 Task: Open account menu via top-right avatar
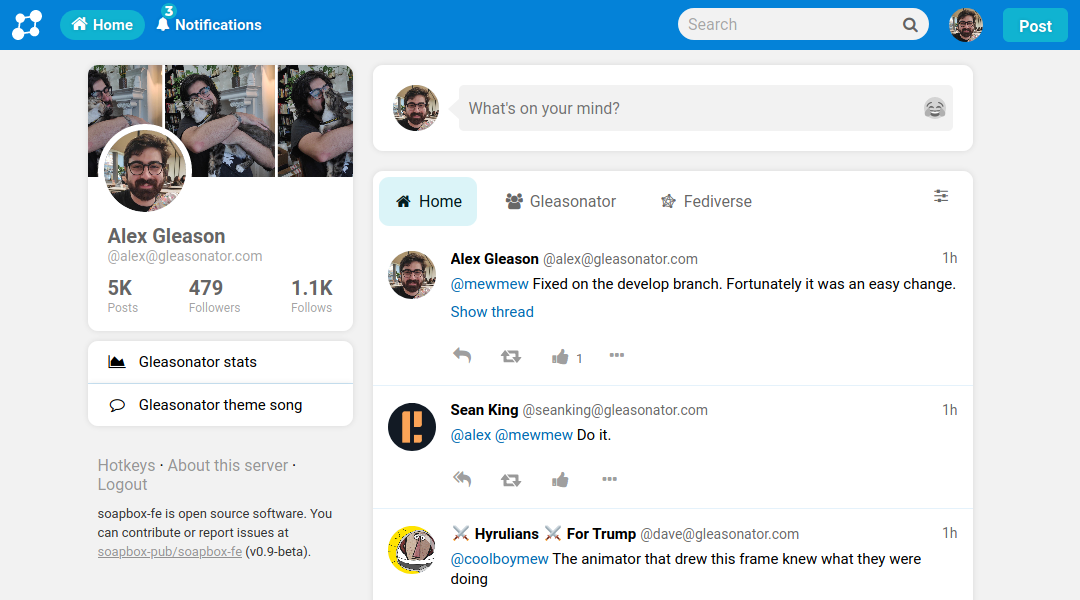coord(966,25)
